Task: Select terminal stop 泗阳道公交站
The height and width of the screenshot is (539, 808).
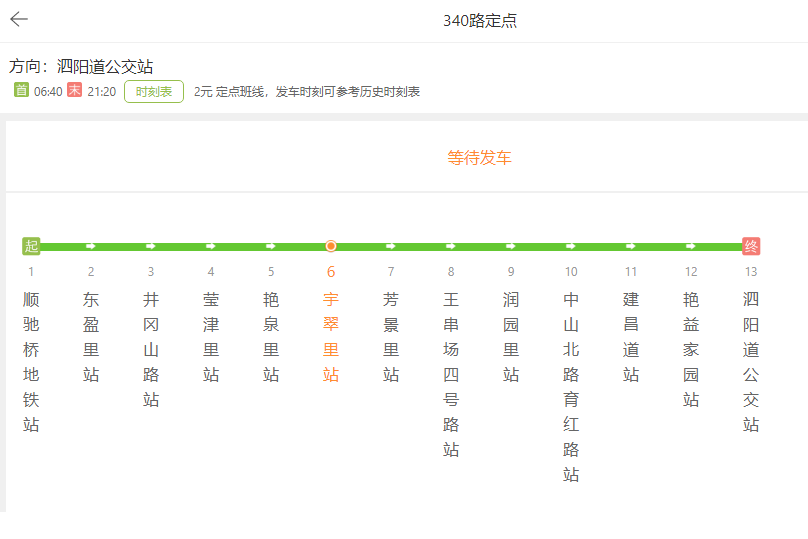Action: point(751,362)
